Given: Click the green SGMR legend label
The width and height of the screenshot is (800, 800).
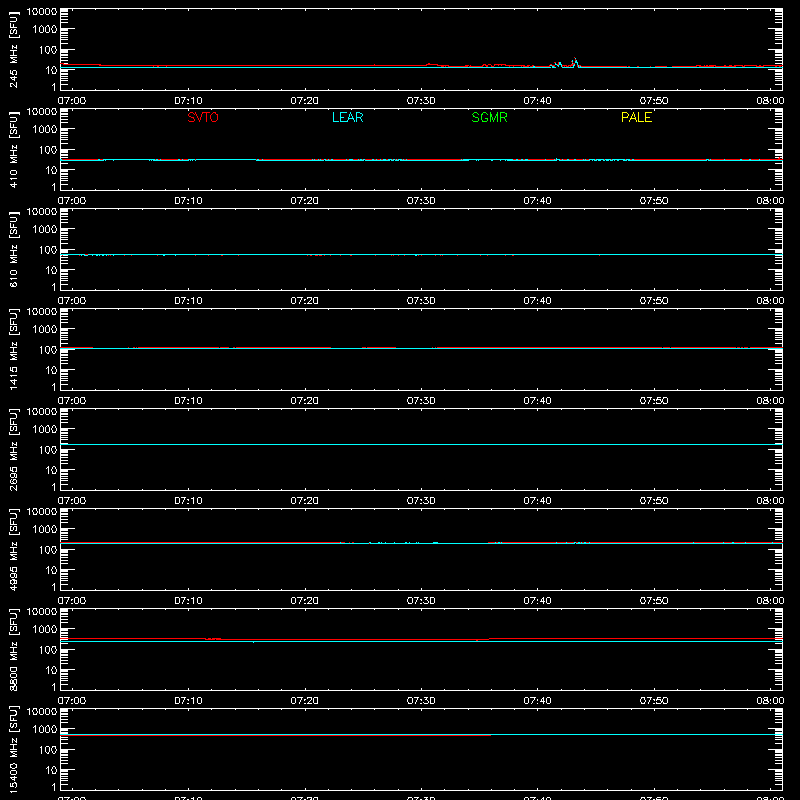Looking at the screenshot, I should point(489,117).
